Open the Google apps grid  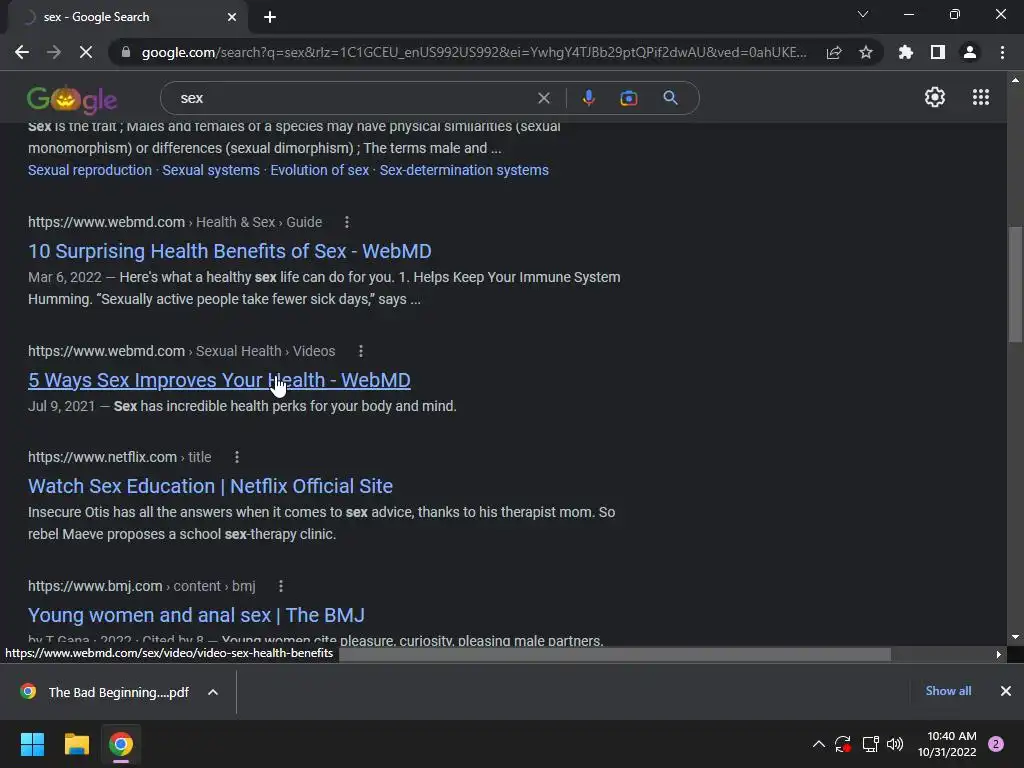pos(981,97)
